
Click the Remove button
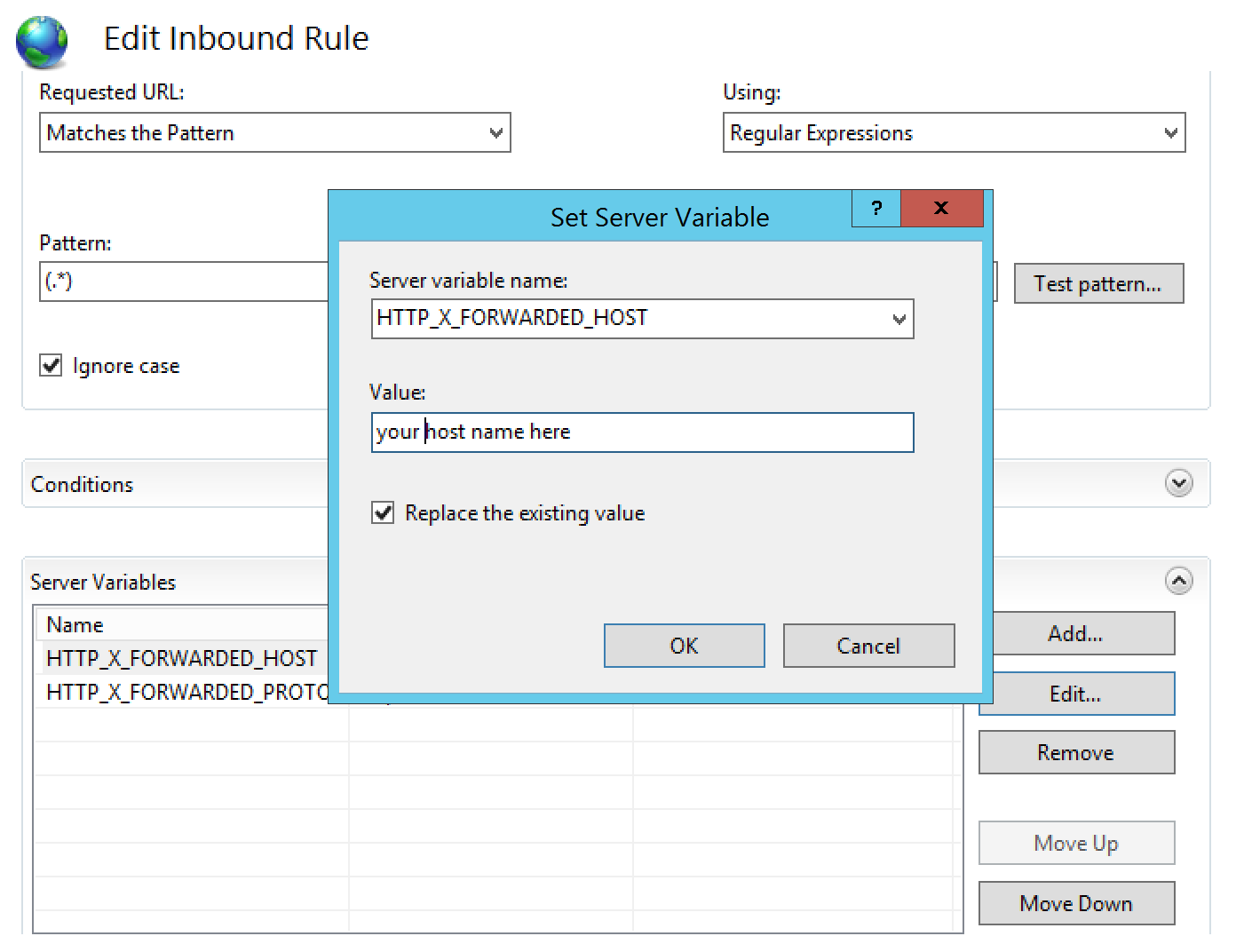[1076, 752]
